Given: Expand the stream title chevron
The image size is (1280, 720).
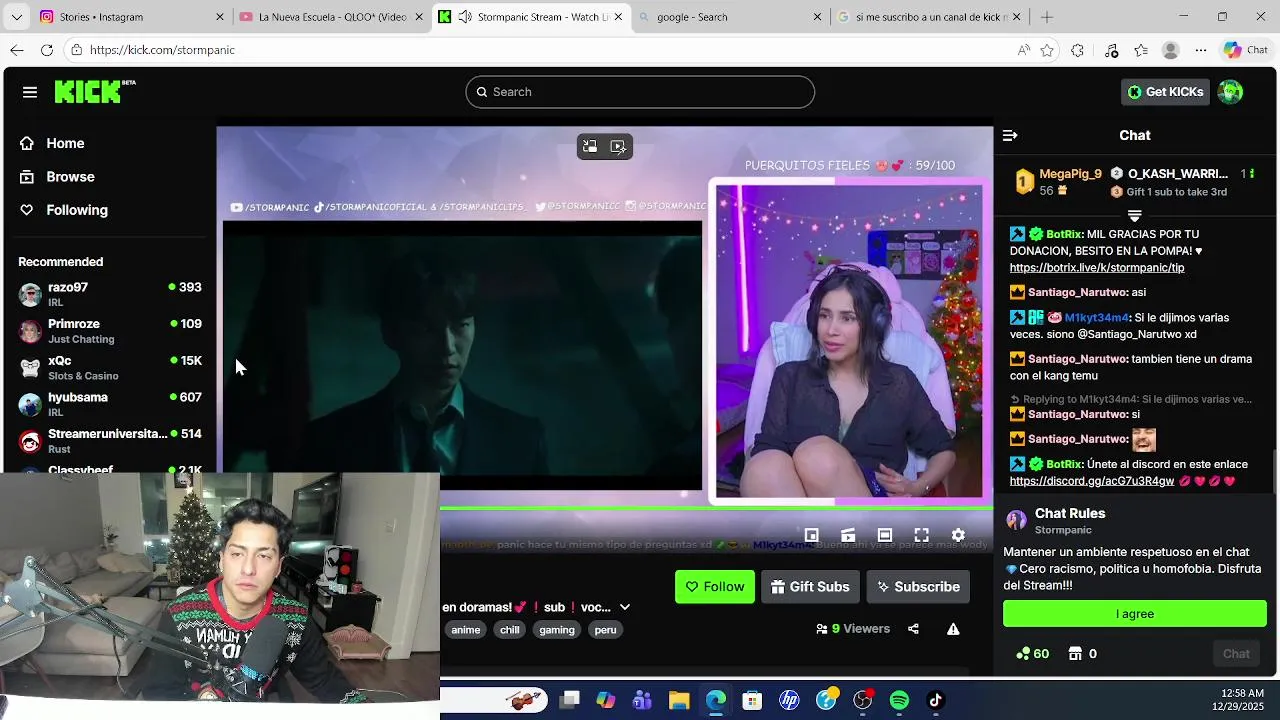Looking at the screenshot, I should (625, 607).
